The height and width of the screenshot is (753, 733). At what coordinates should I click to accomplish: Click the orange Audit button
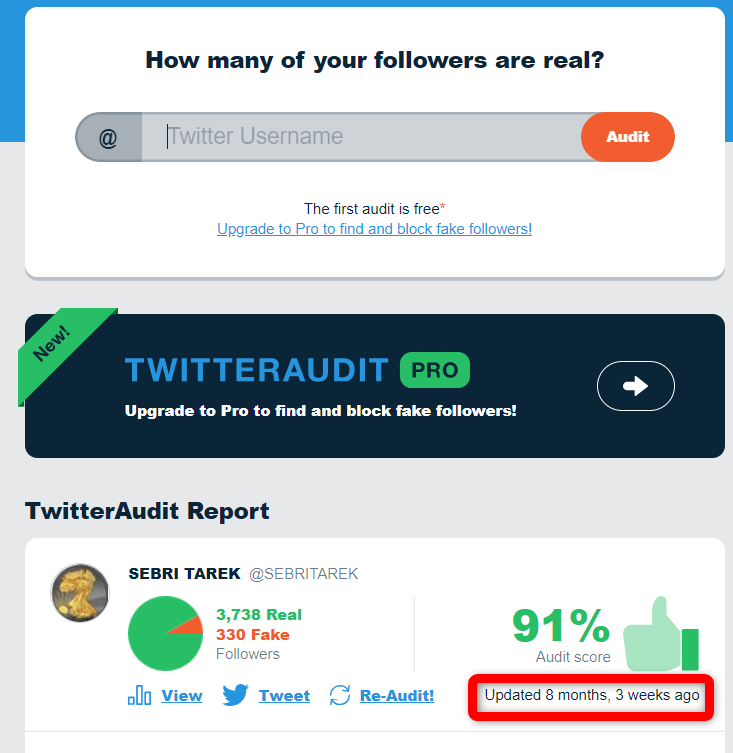[627, 137]
